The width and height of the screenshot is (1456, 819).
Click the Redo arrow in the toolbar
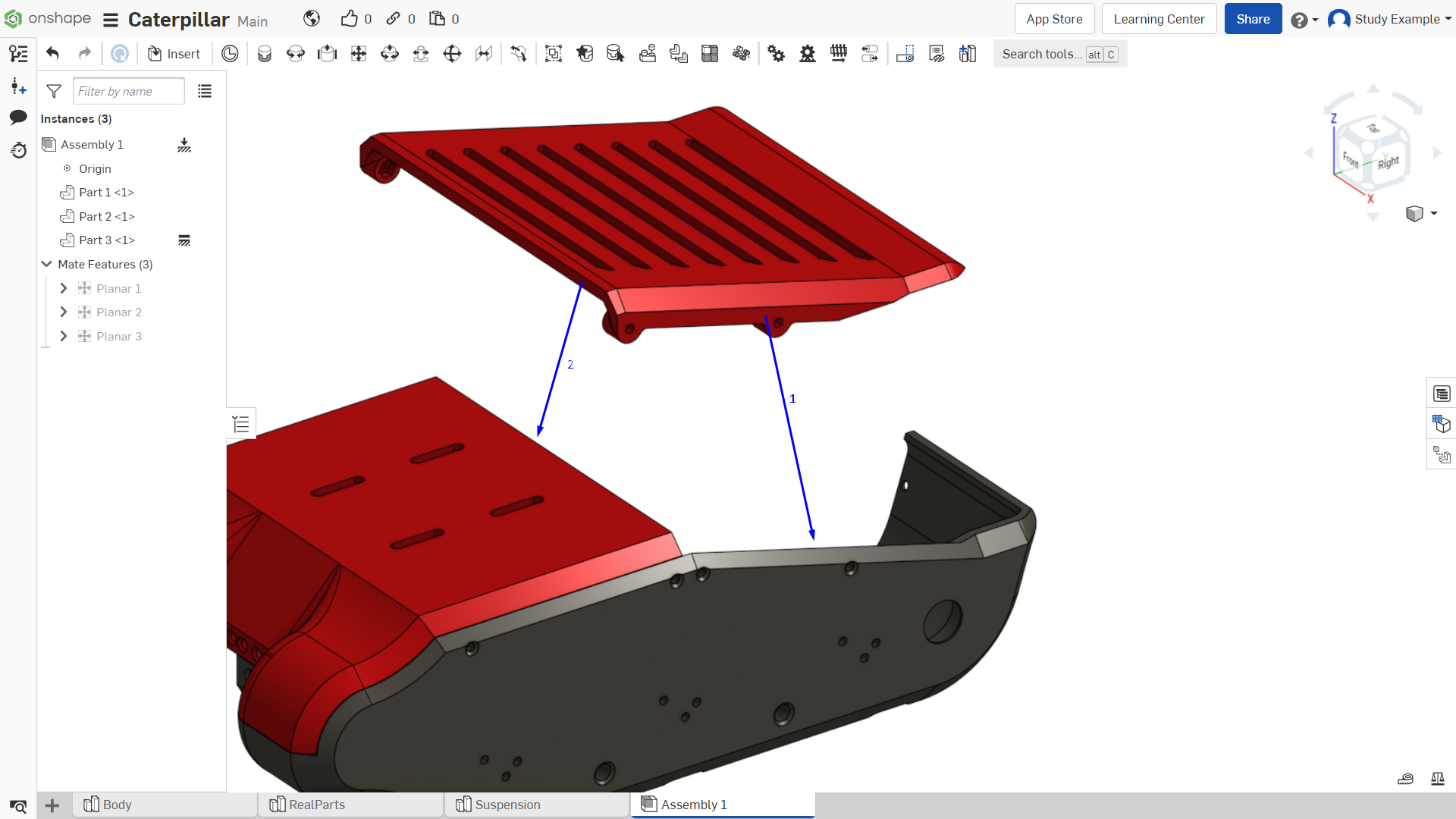coord(85,53)
